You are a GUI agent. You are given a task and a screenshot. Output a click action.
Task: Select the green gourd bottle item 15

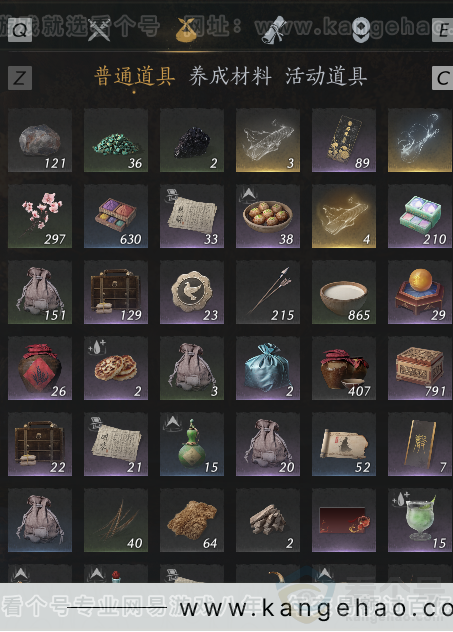point(192,444)
